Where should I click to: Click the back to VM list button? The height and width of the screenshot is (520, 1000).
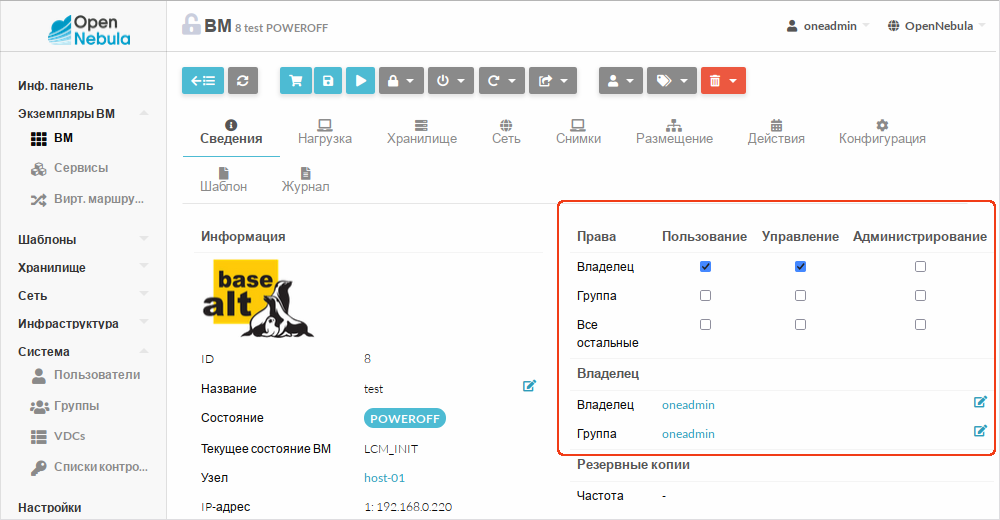202,81
